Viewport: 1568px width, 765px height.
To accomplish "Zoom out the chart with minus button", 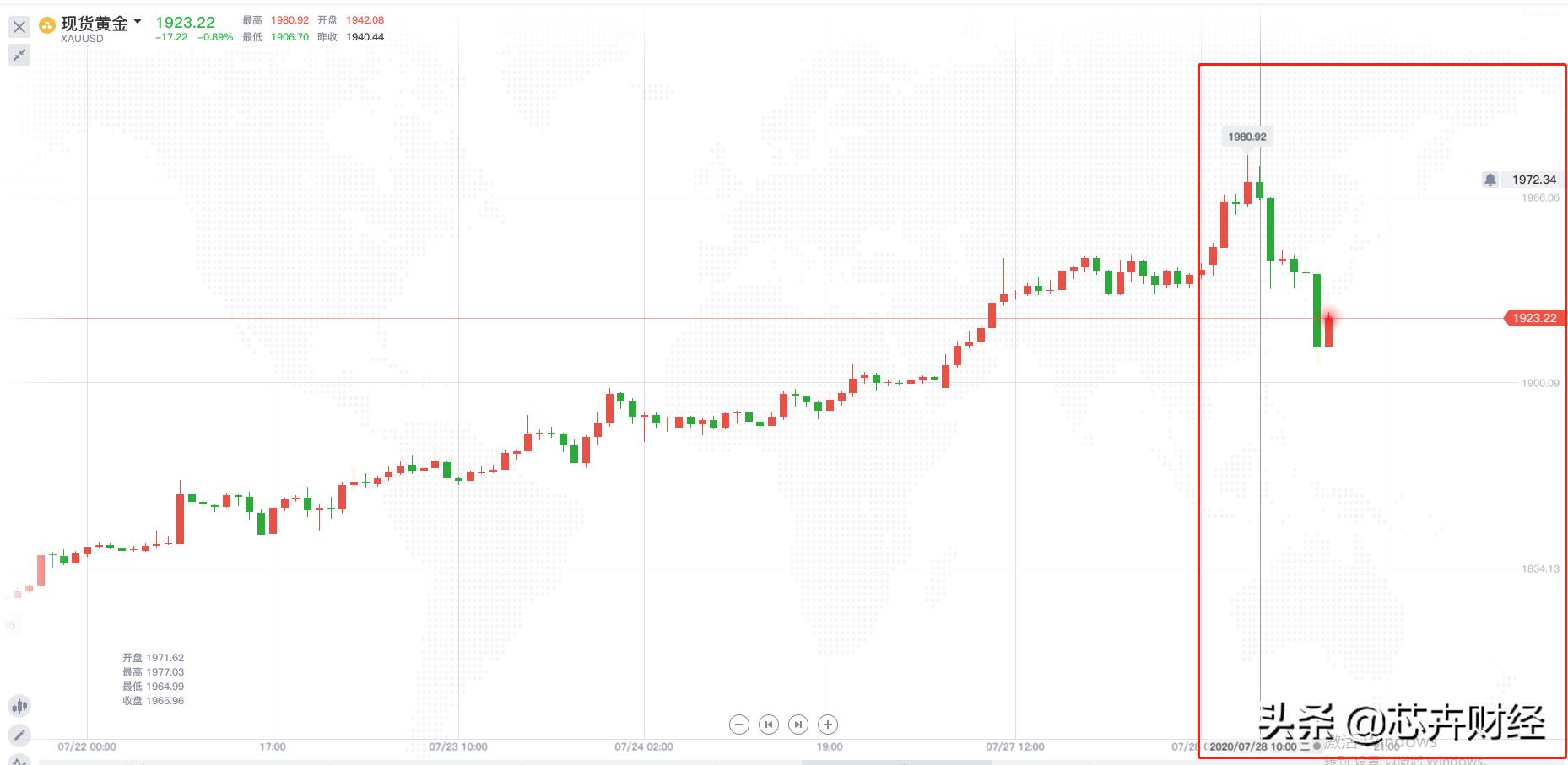I will coord(739,725).
